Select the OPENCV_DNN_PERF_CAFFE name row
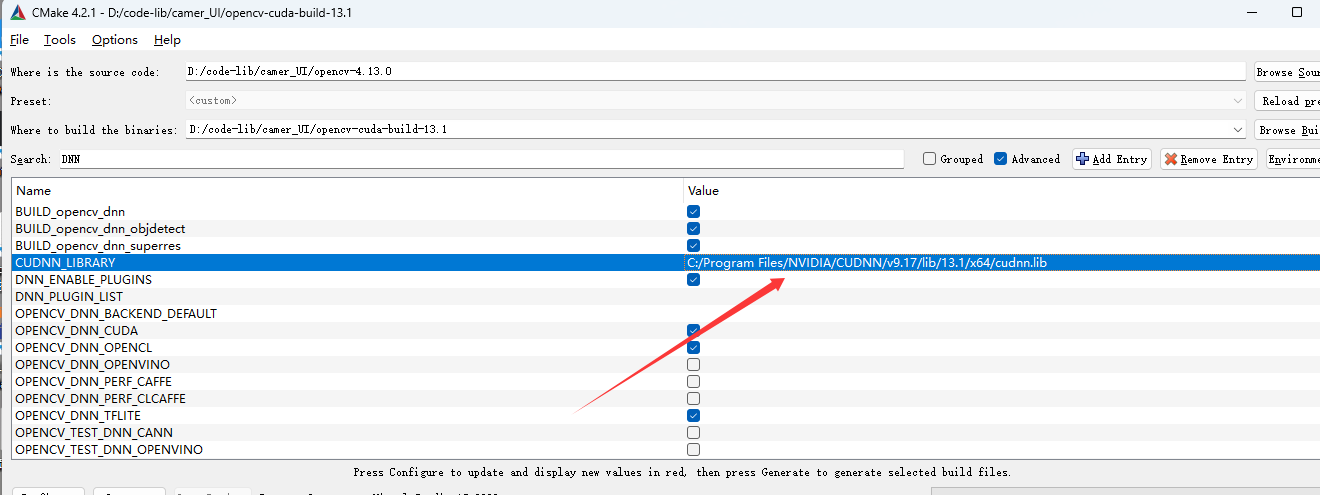This screenshot has width=1320, height=495. click(347, 382)
